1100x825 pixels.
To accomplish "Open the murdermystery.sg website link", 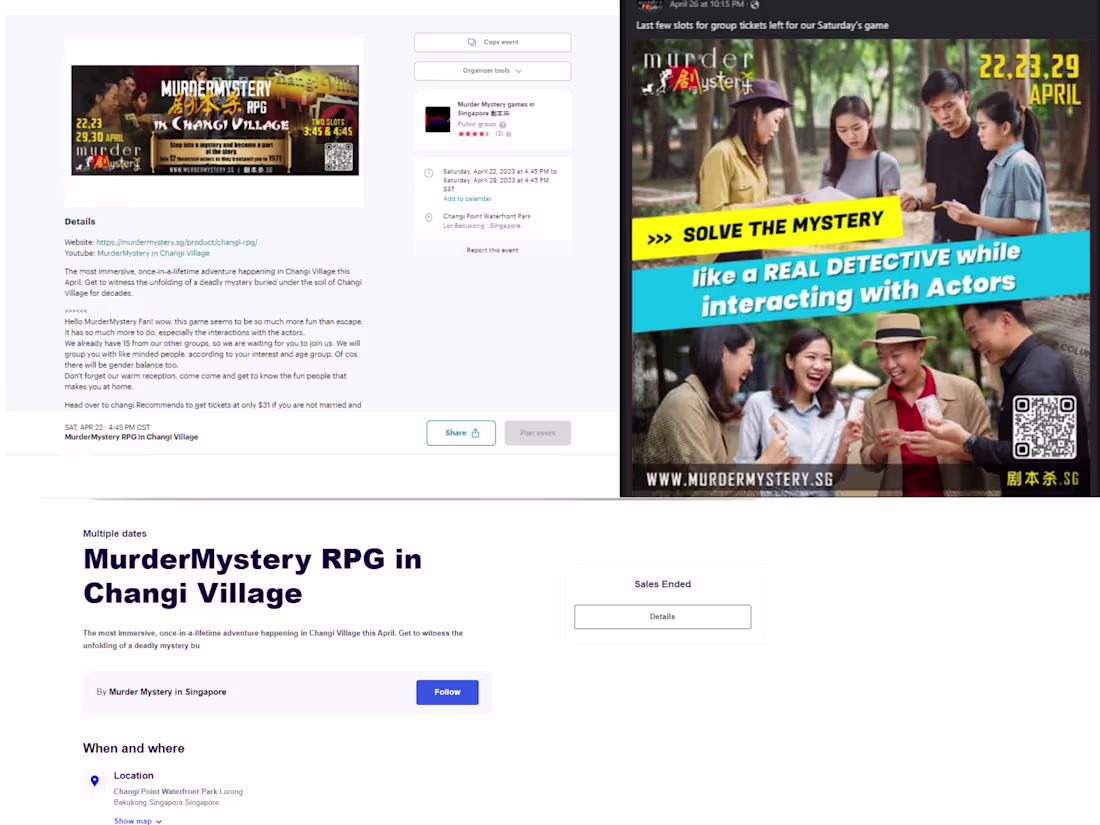I will [176, 241].
